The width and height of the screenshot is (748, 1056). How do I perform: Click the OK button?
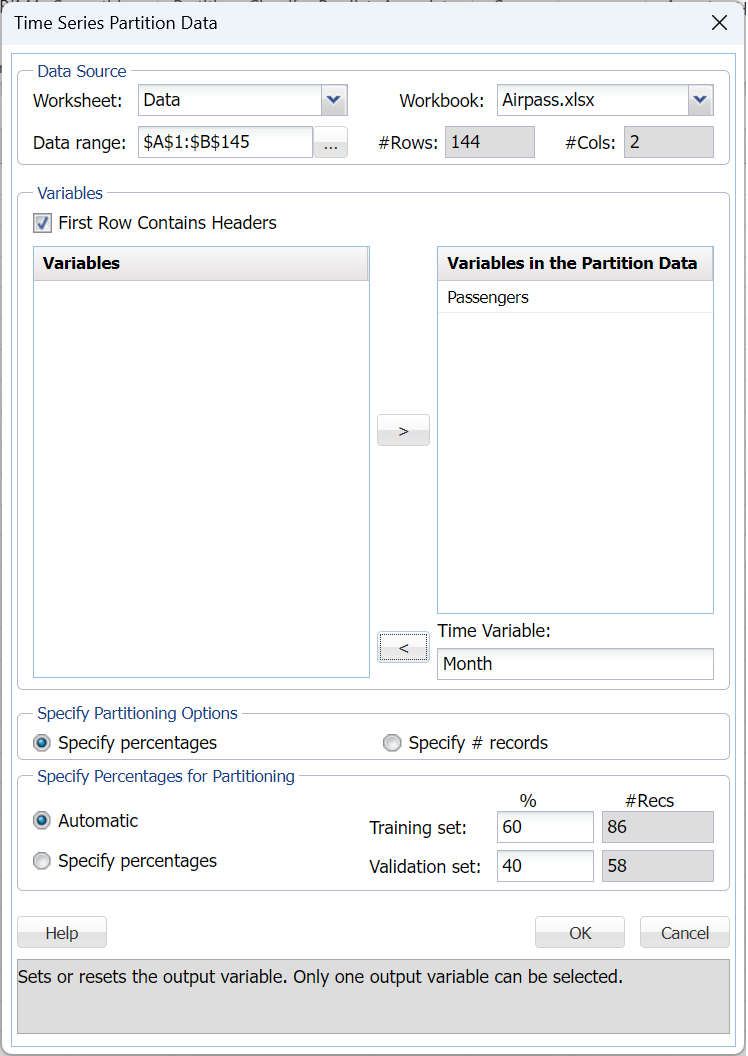580,933
